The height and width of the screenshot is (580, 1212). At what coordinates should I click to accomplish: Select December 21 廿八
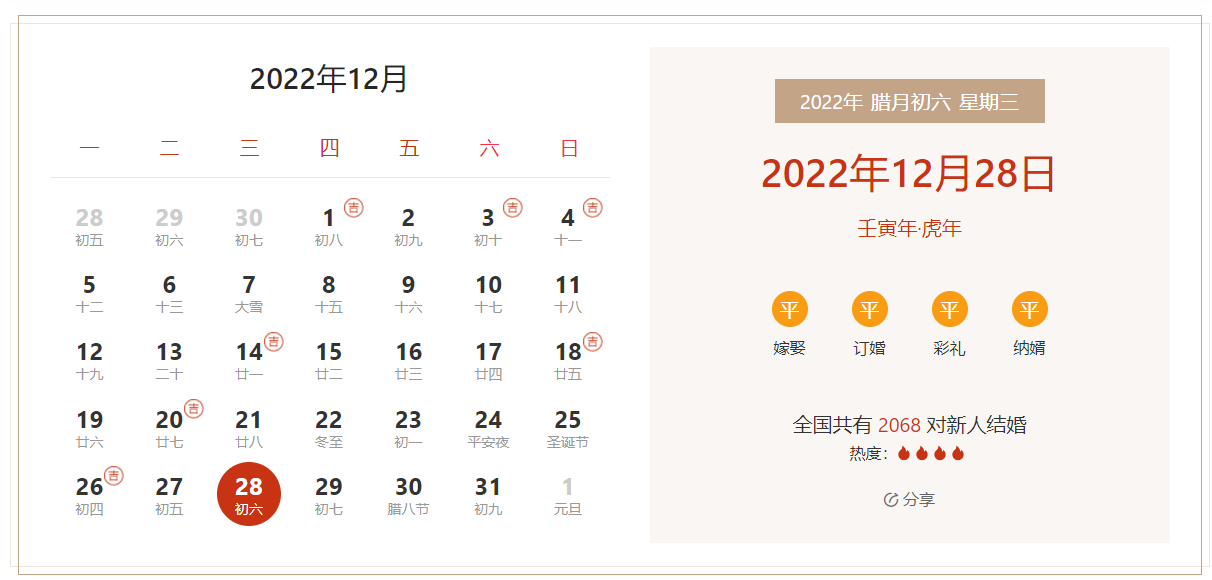tap(249, 428)
